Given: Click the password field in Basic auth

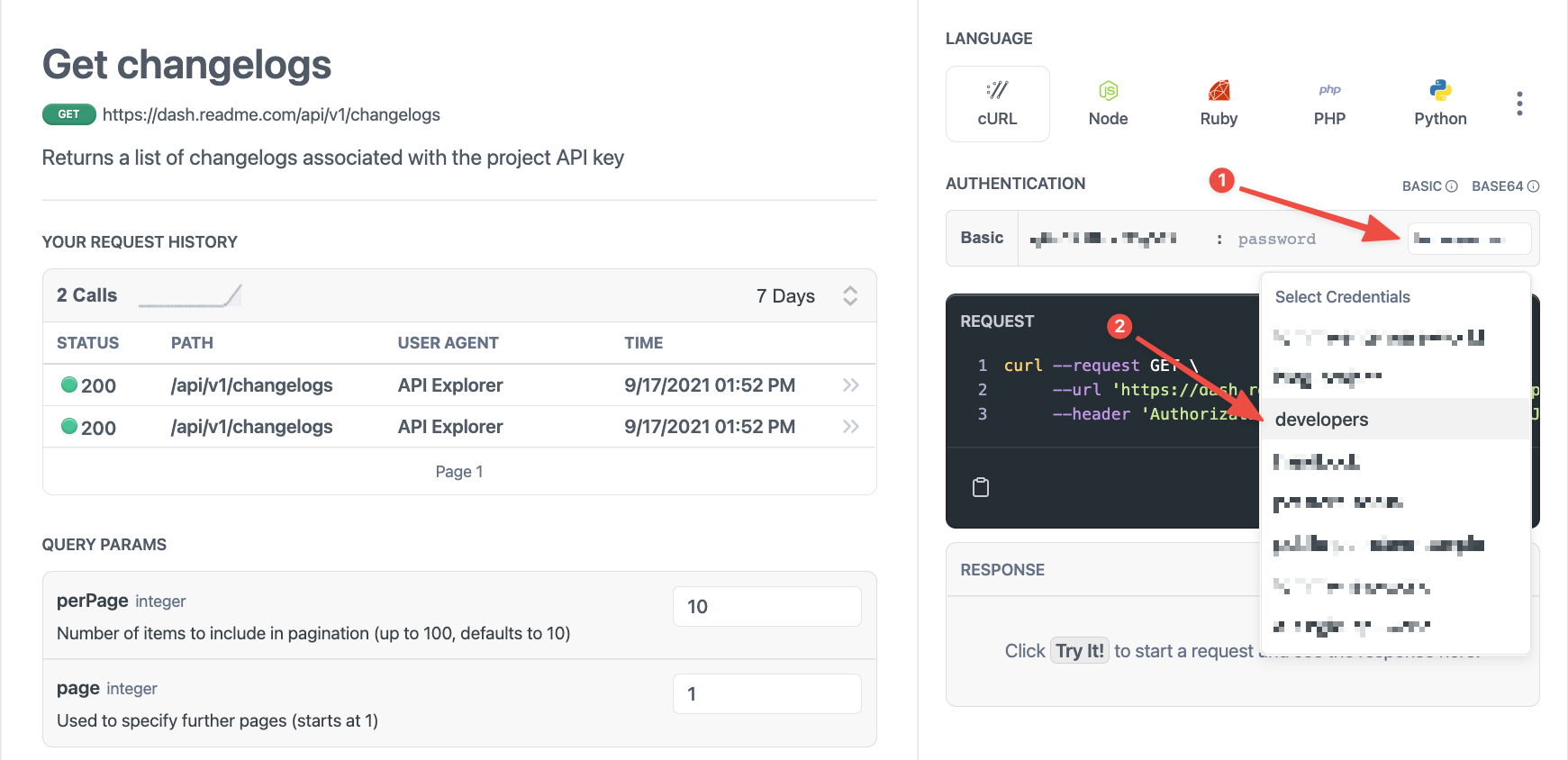Looking at the screenshot, I should (1276, 240).
